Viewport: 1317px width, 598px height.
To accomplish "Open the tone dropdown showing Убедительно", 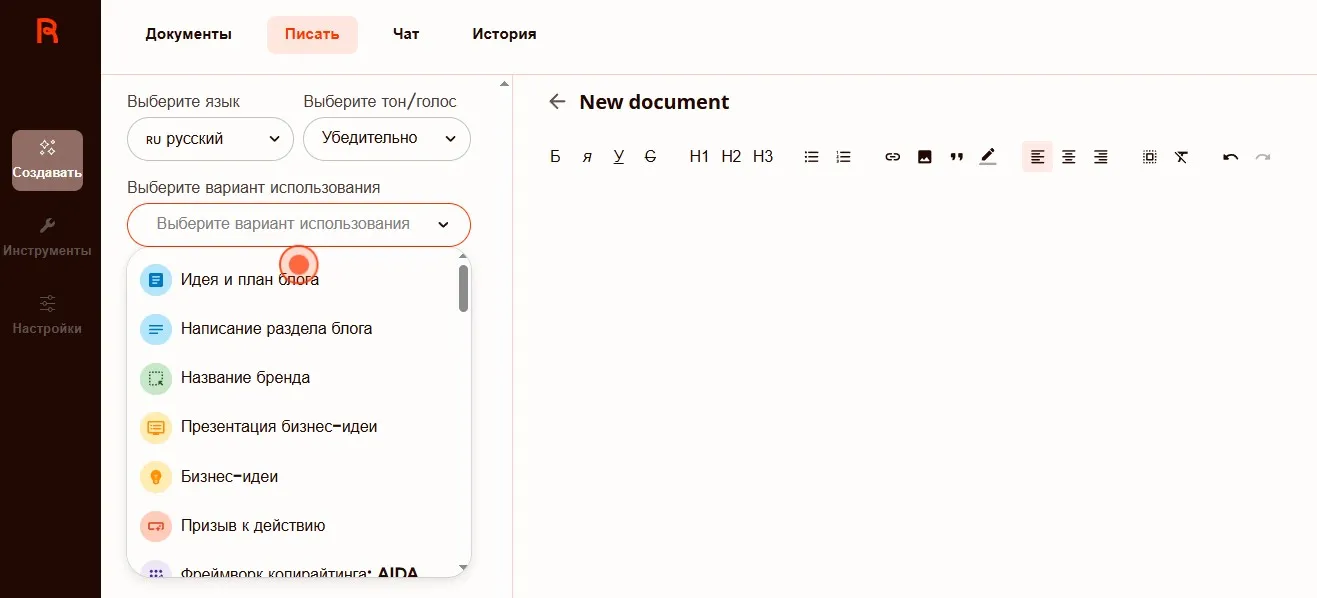I will point(387,139).
